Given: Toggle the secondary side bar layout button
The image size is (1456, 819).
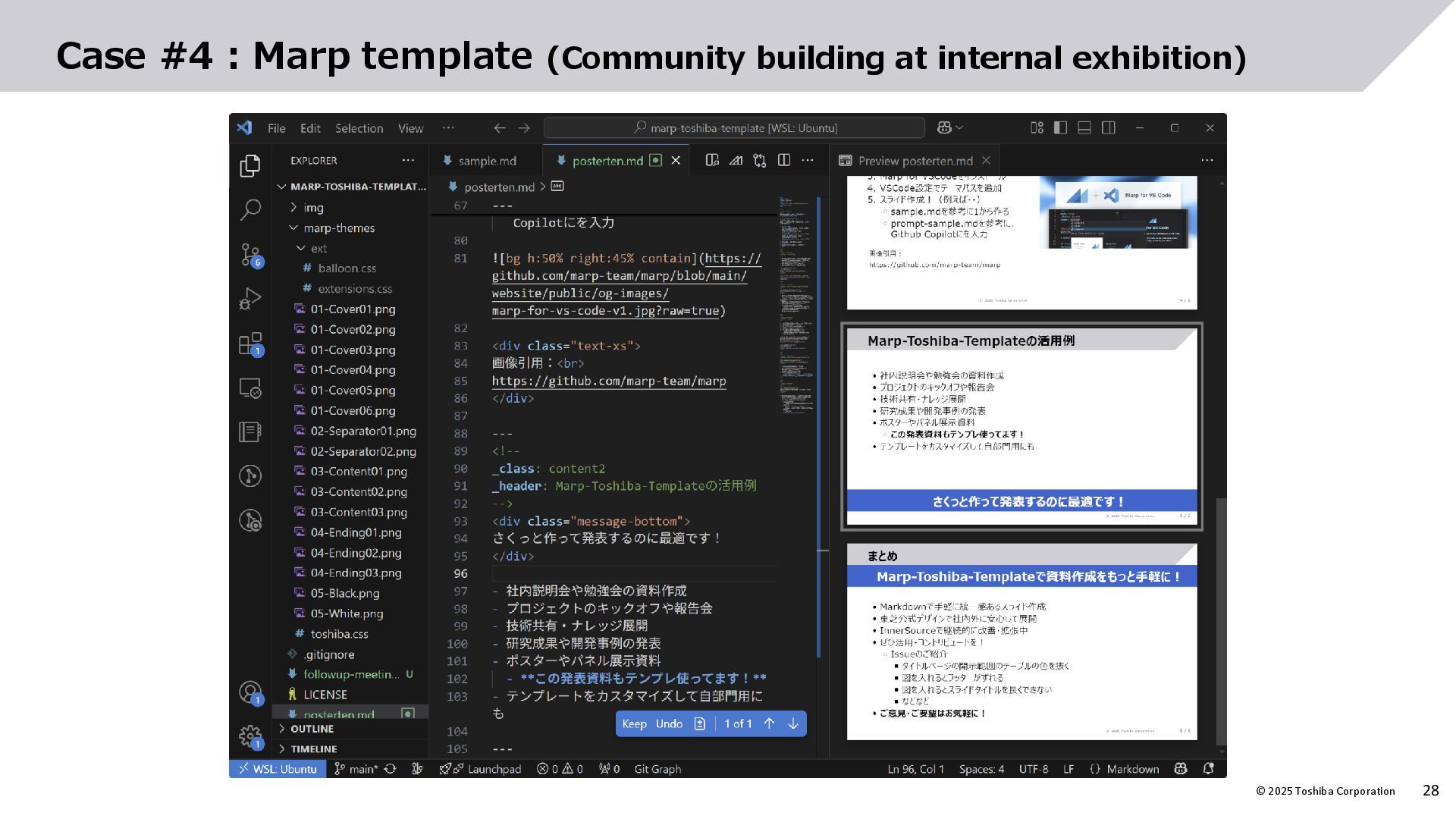Looking at the screenshot, I should click(1108, 128).
